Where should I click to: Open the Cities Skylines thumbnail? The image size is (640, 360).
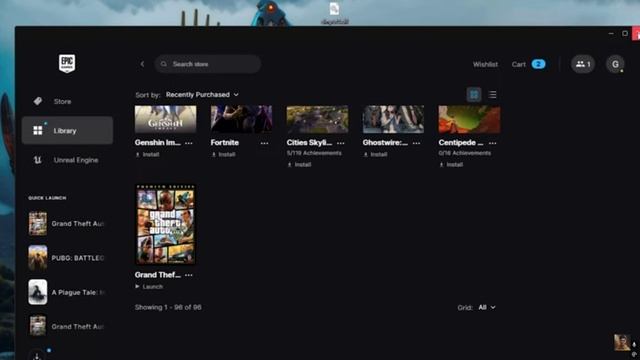tap(317, 119)
